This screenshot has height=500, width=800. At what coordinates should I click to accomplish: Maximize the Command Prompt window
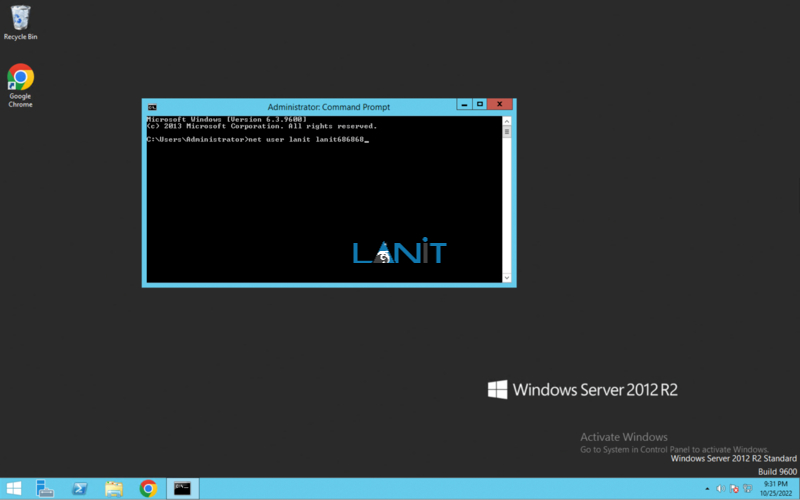pos(480,104)
